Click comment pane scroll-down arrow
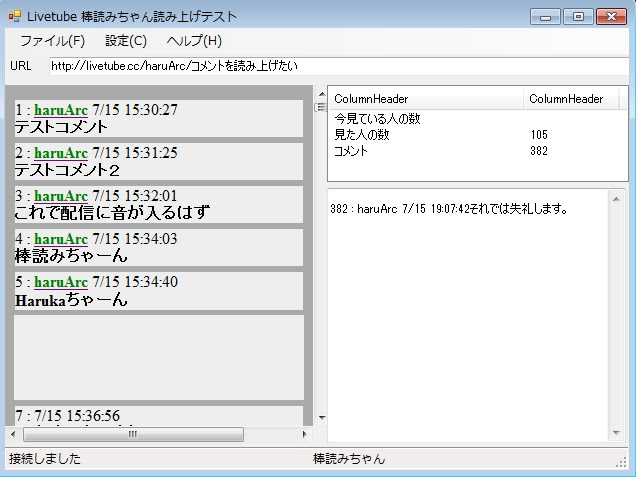636x477 pixels. (322, 417)
